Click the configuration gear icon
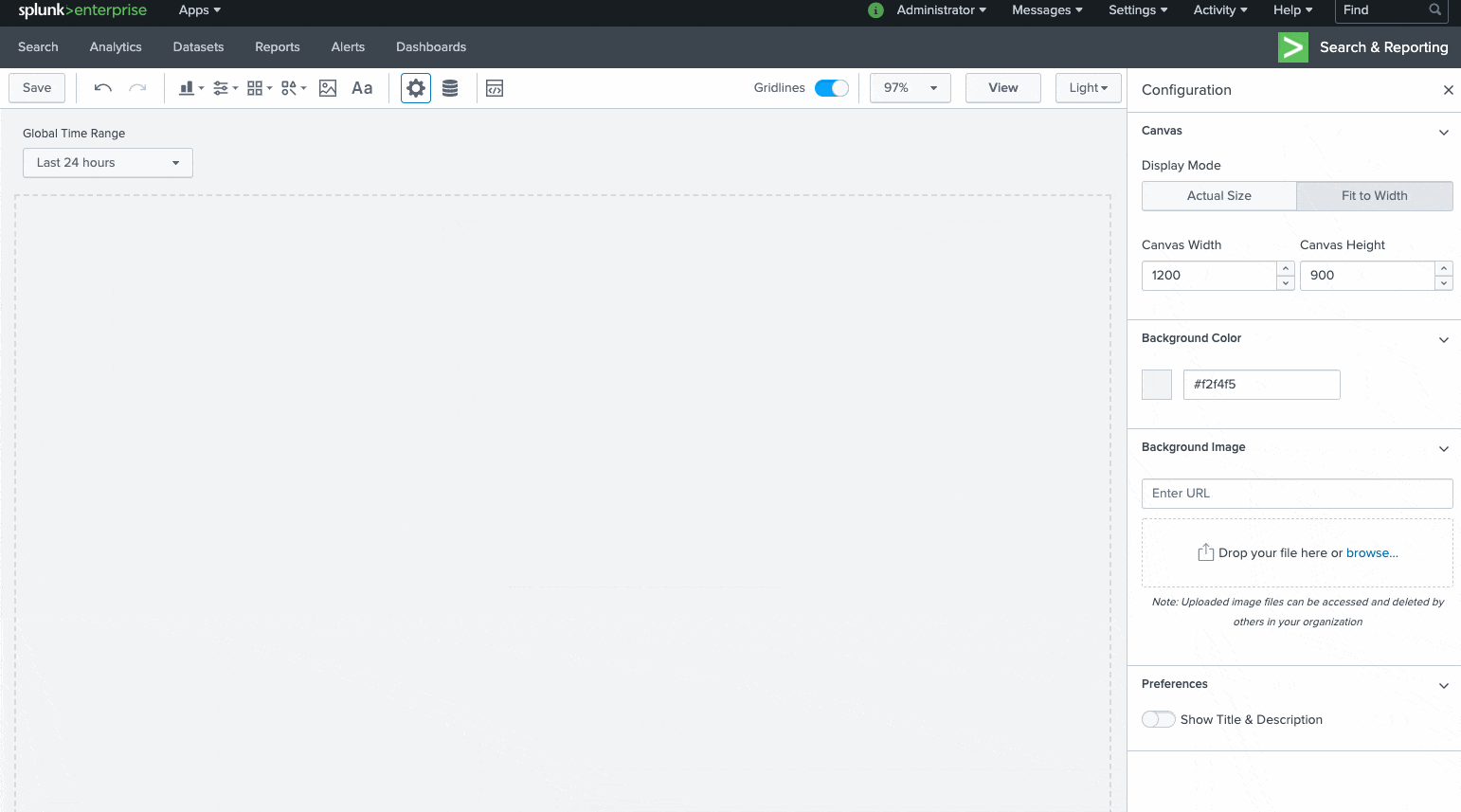 pyautogui.click(x=416, y=88)
